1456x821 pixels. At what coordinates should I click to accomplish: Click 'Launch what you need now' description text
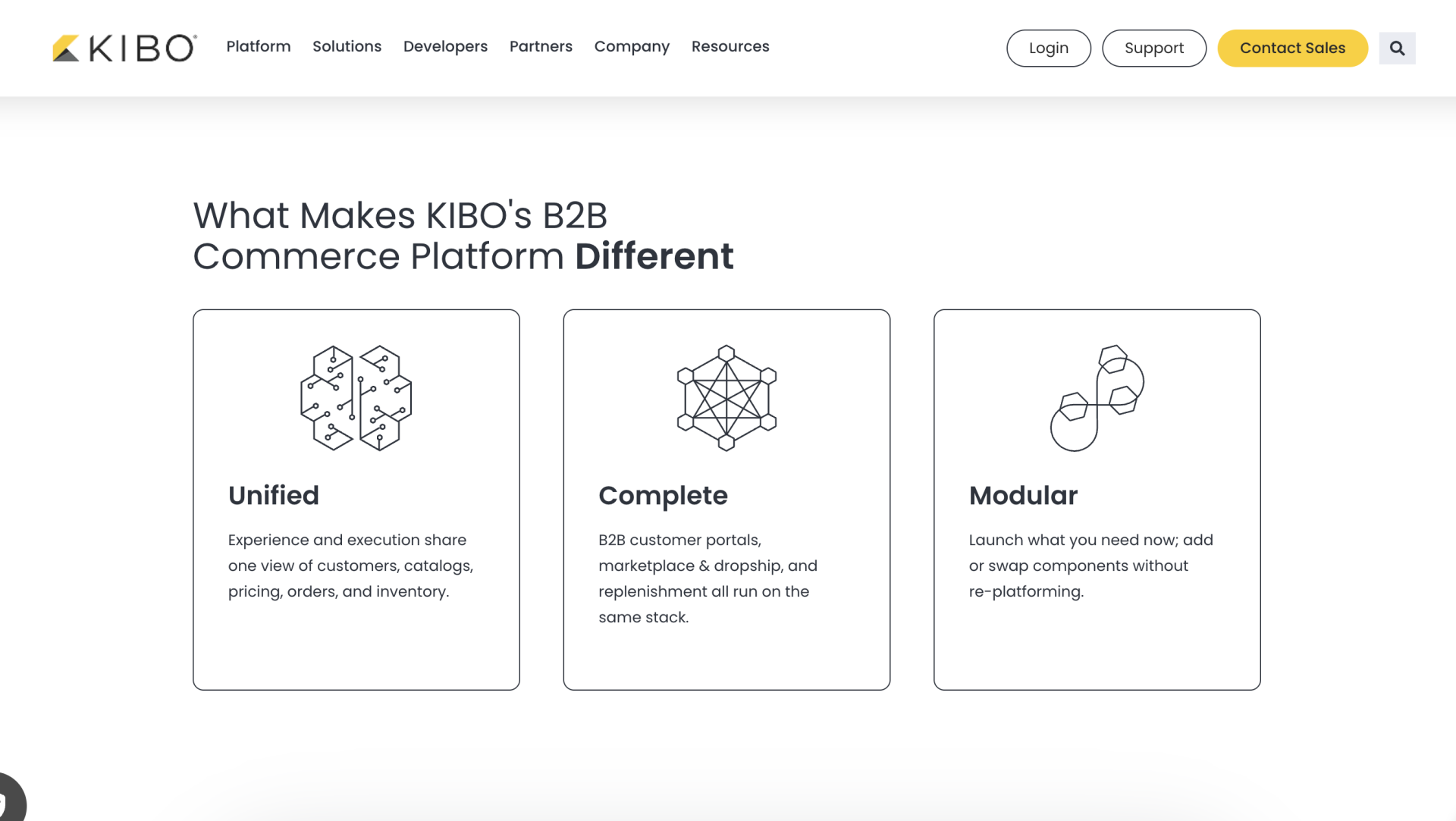1091,566
